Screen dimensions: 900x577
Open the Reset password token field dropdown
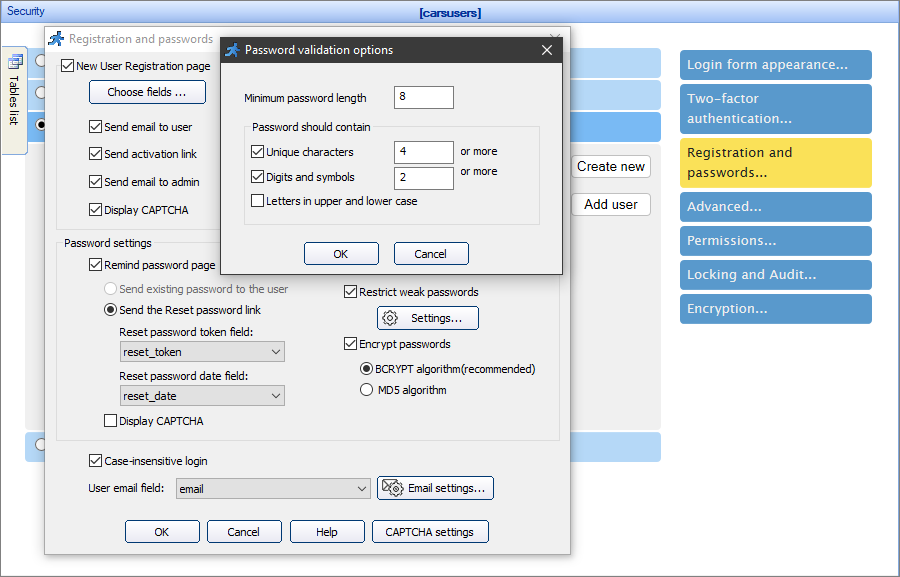click(274, 352)
